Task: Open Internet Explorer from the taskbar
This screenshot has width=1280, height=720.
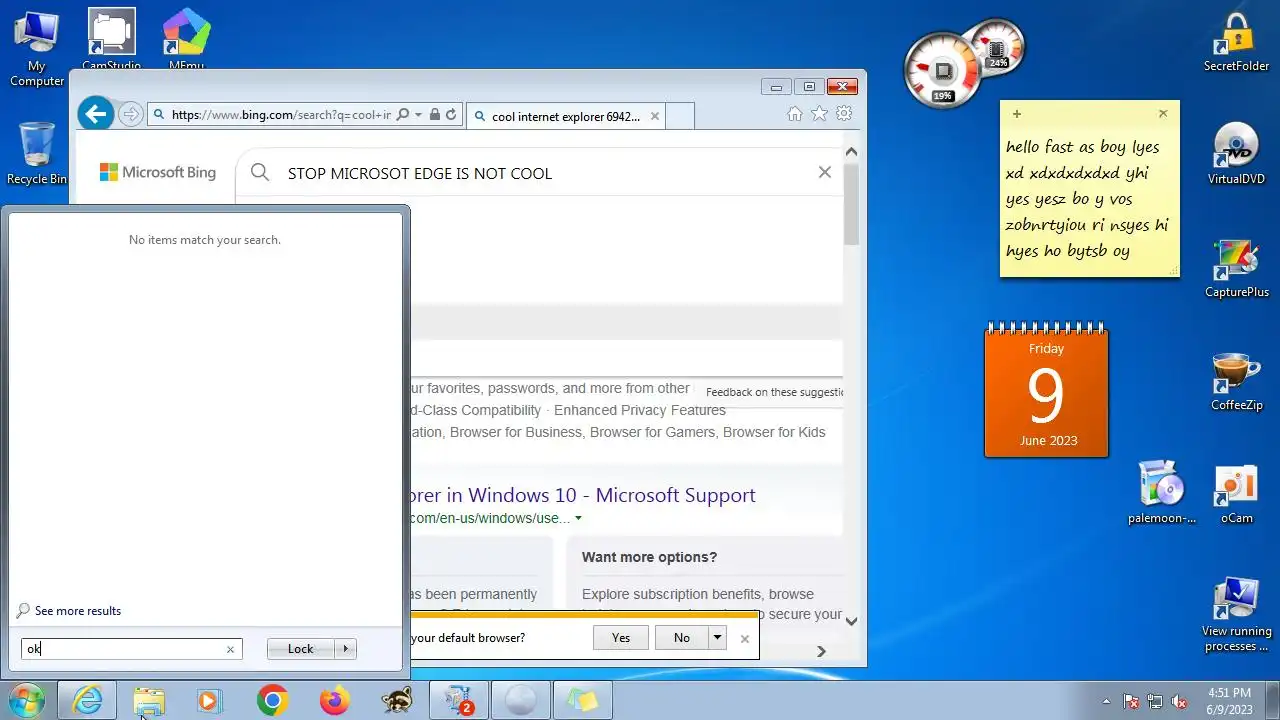Action: coord(88,701)
